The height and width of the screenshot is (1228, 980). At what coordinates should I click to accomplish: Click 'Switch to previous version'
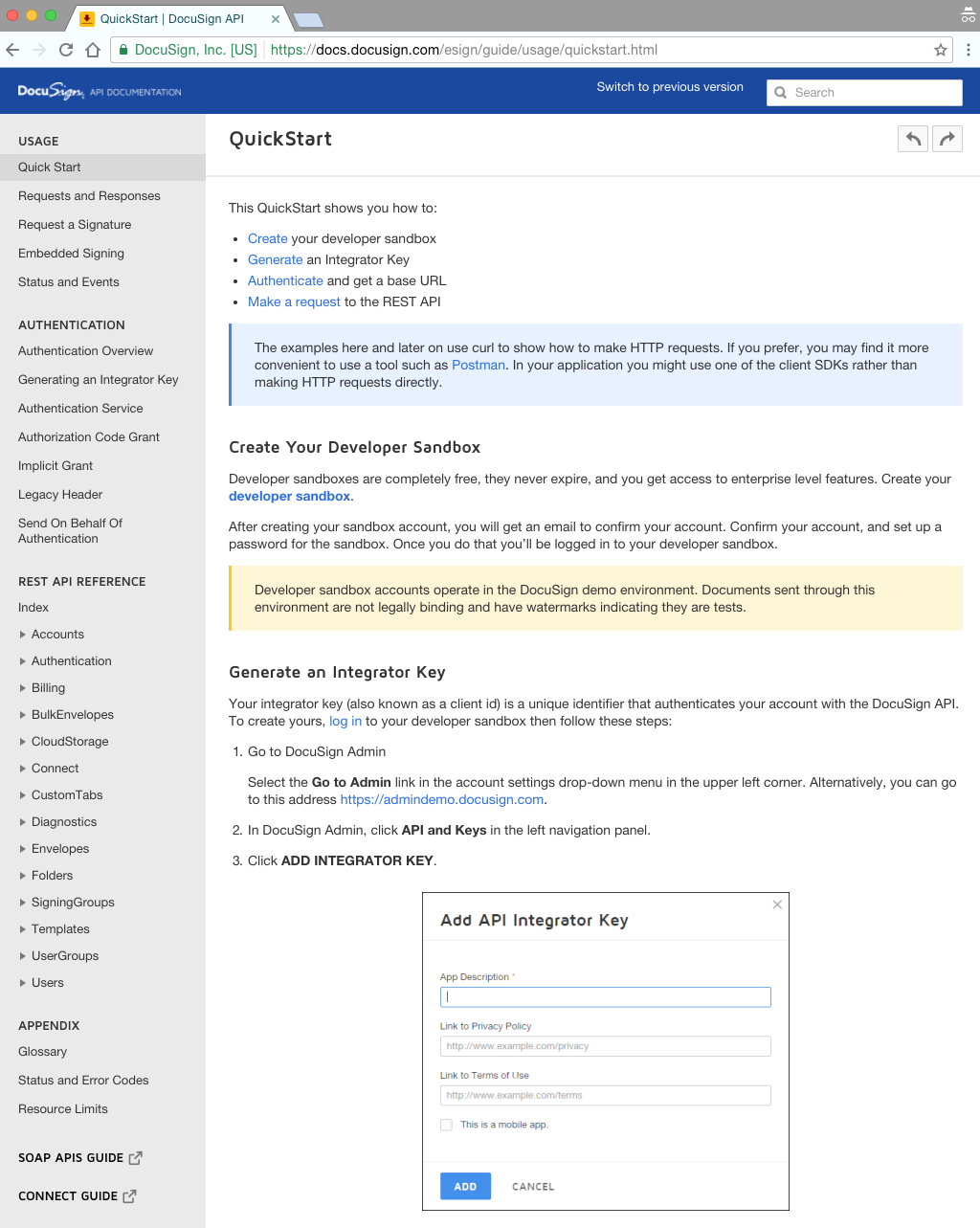point(669,86)
